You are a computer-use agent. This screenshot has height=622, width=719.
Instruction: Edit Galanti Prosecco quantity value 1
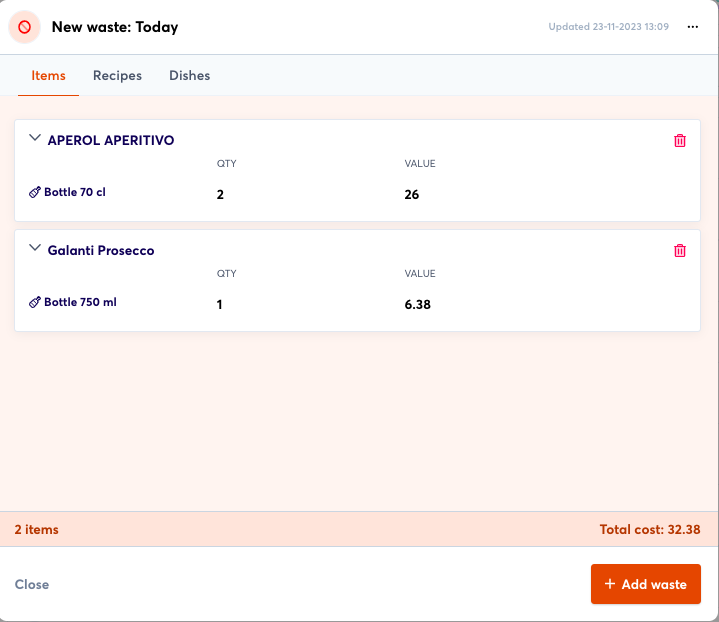[x=220, y=305]
